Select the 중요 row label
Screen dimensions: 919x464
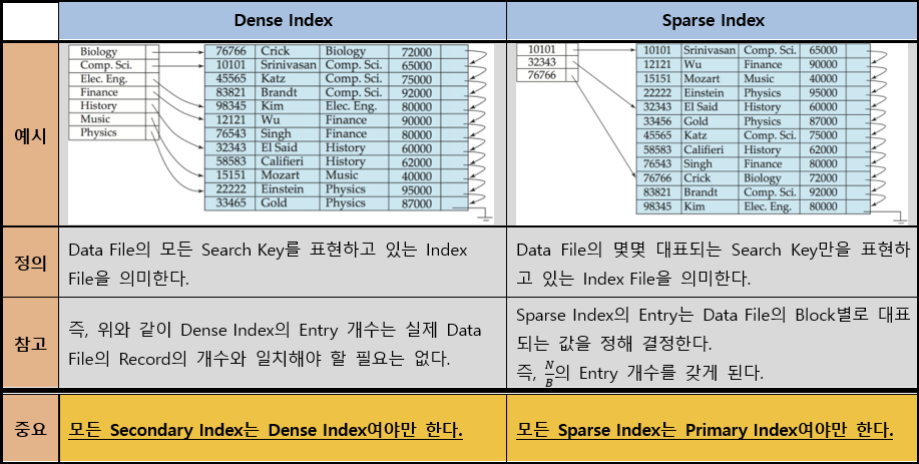point(30,428)
